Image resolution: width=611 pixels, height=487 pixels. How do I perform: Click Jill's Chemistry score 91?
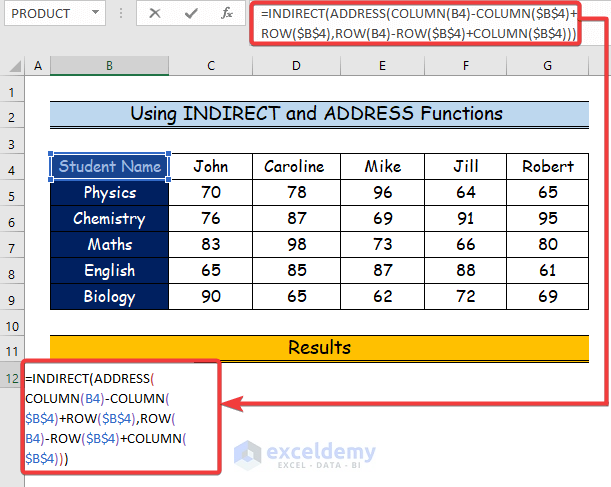pyautogui.click(x=466, y=219)
